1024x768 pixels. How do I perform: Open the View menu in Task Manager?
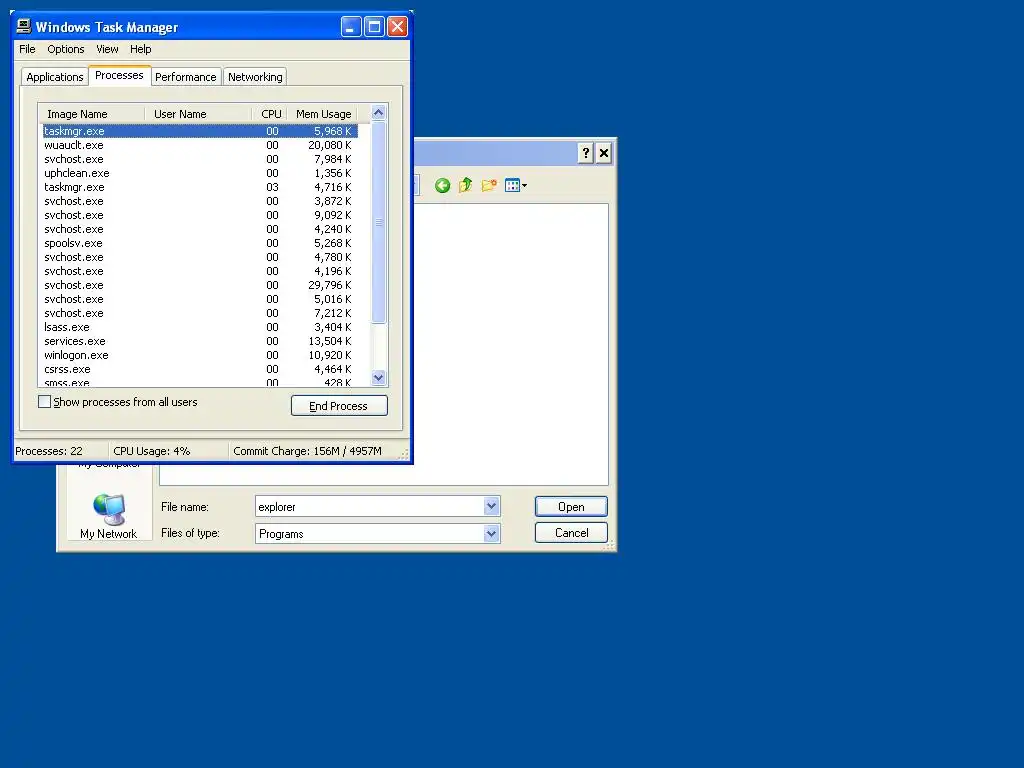[107, 49]
